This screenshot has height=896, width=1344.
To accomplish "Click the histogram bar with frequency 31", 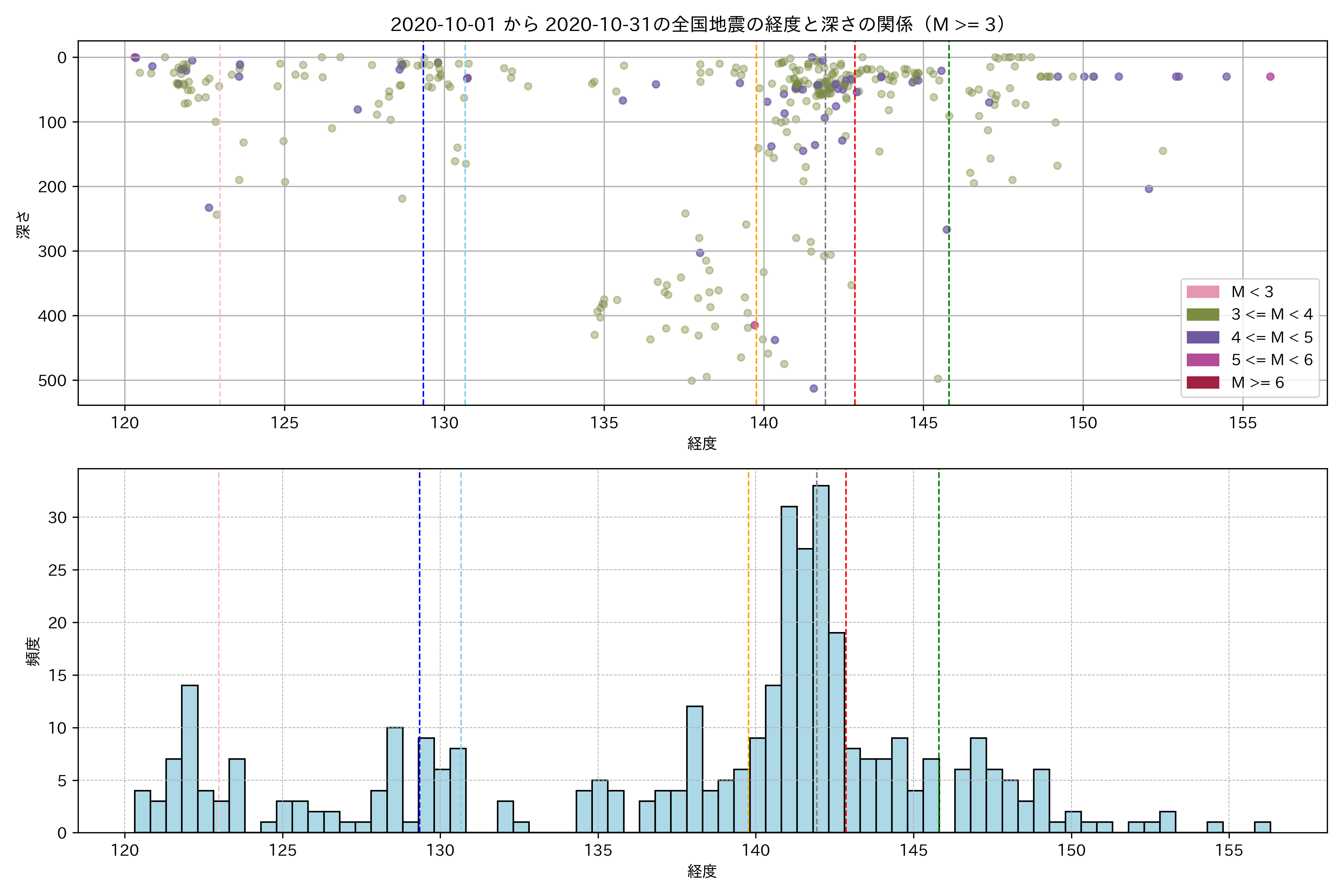I will pyautogui.click(x=788, y=669).
